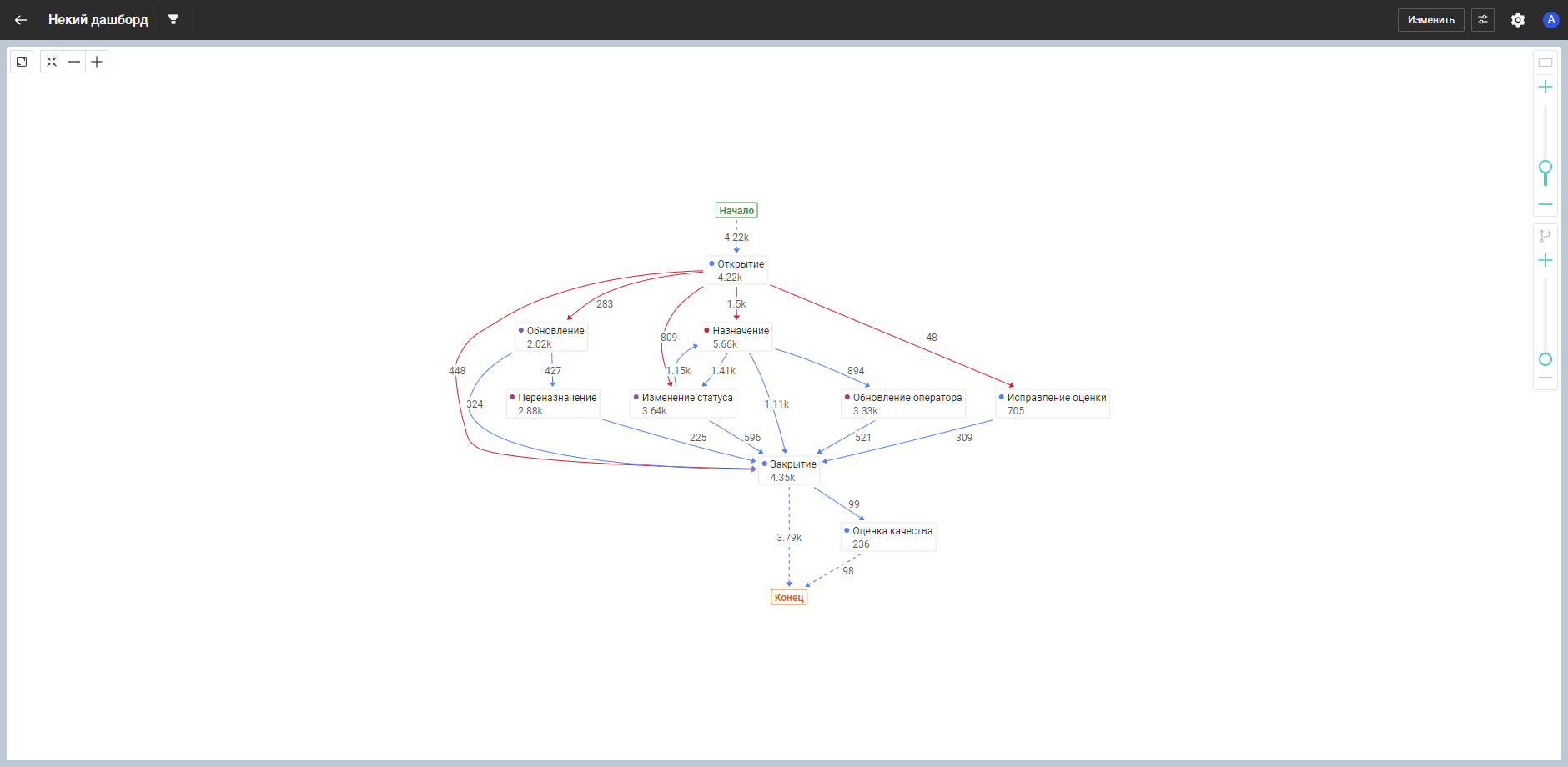This screenshot has width=1568, height=767.
Task: Select the Обновление node
Action: click(x=551, y=338)
